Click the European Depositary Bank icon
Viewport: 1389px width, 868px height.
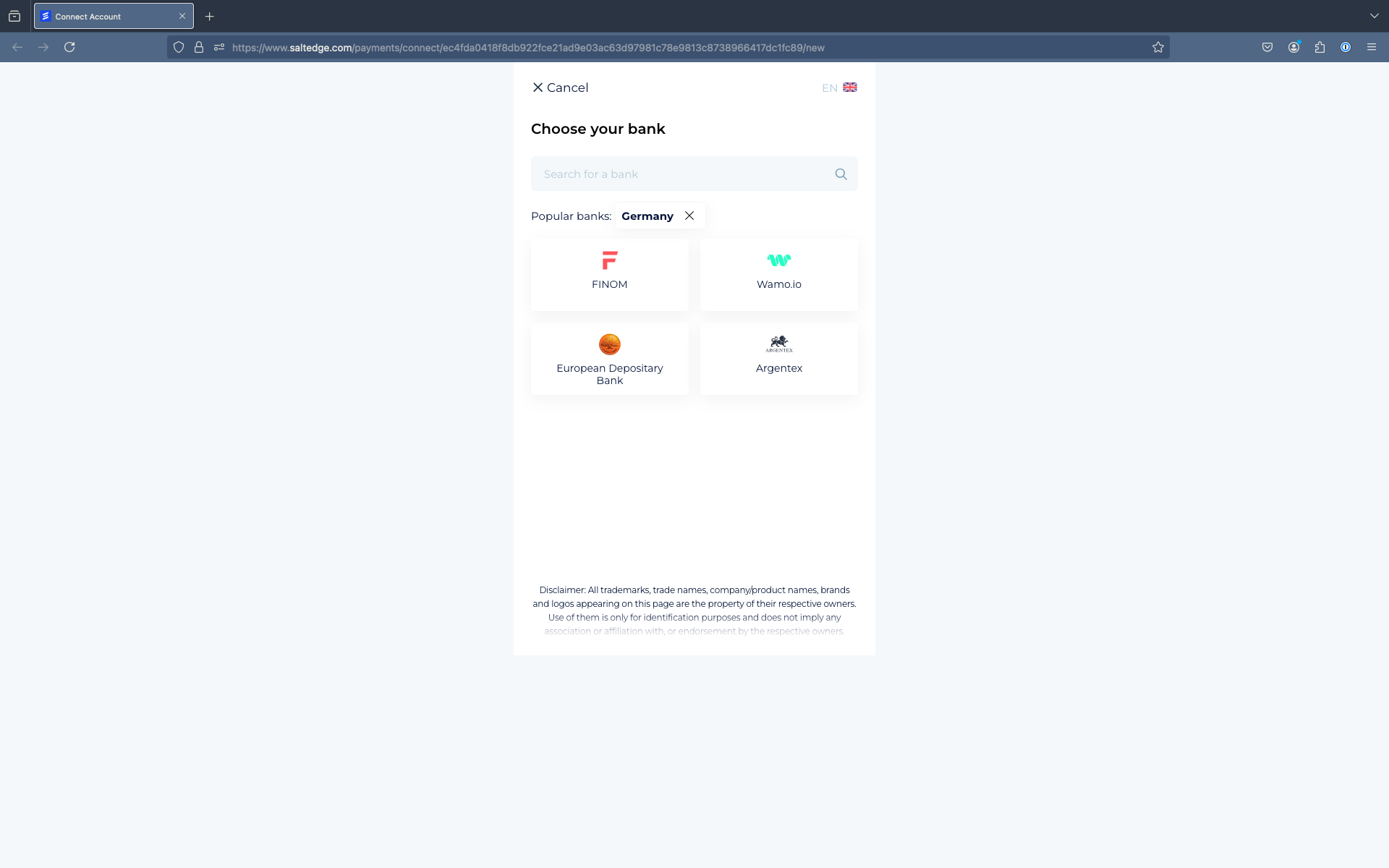[609, 343]
